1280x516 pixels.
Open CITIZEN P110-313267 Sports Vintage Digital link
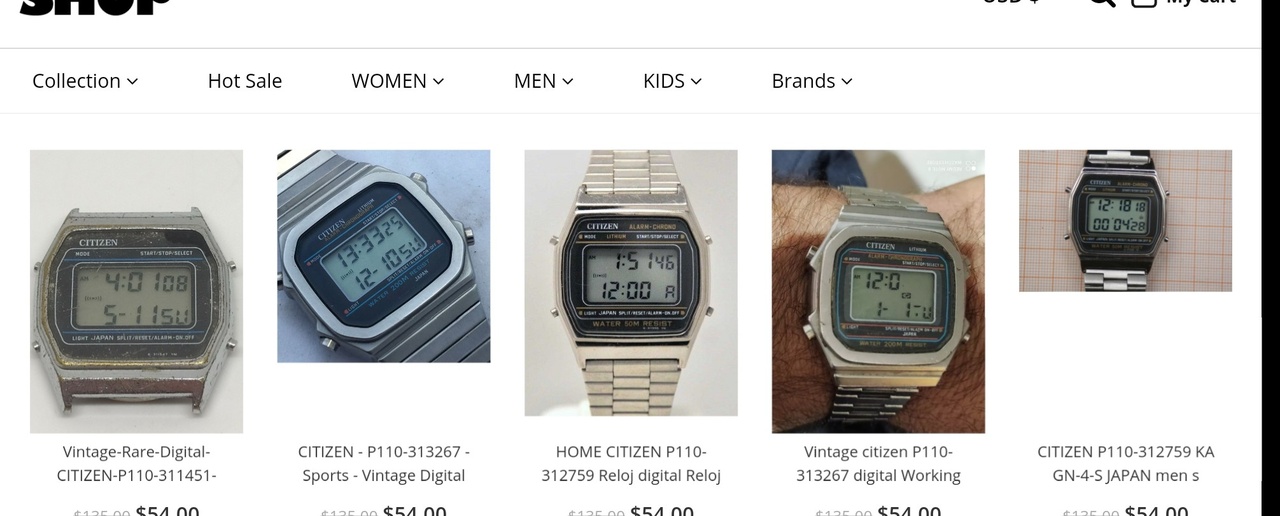(x=384, y=464)
